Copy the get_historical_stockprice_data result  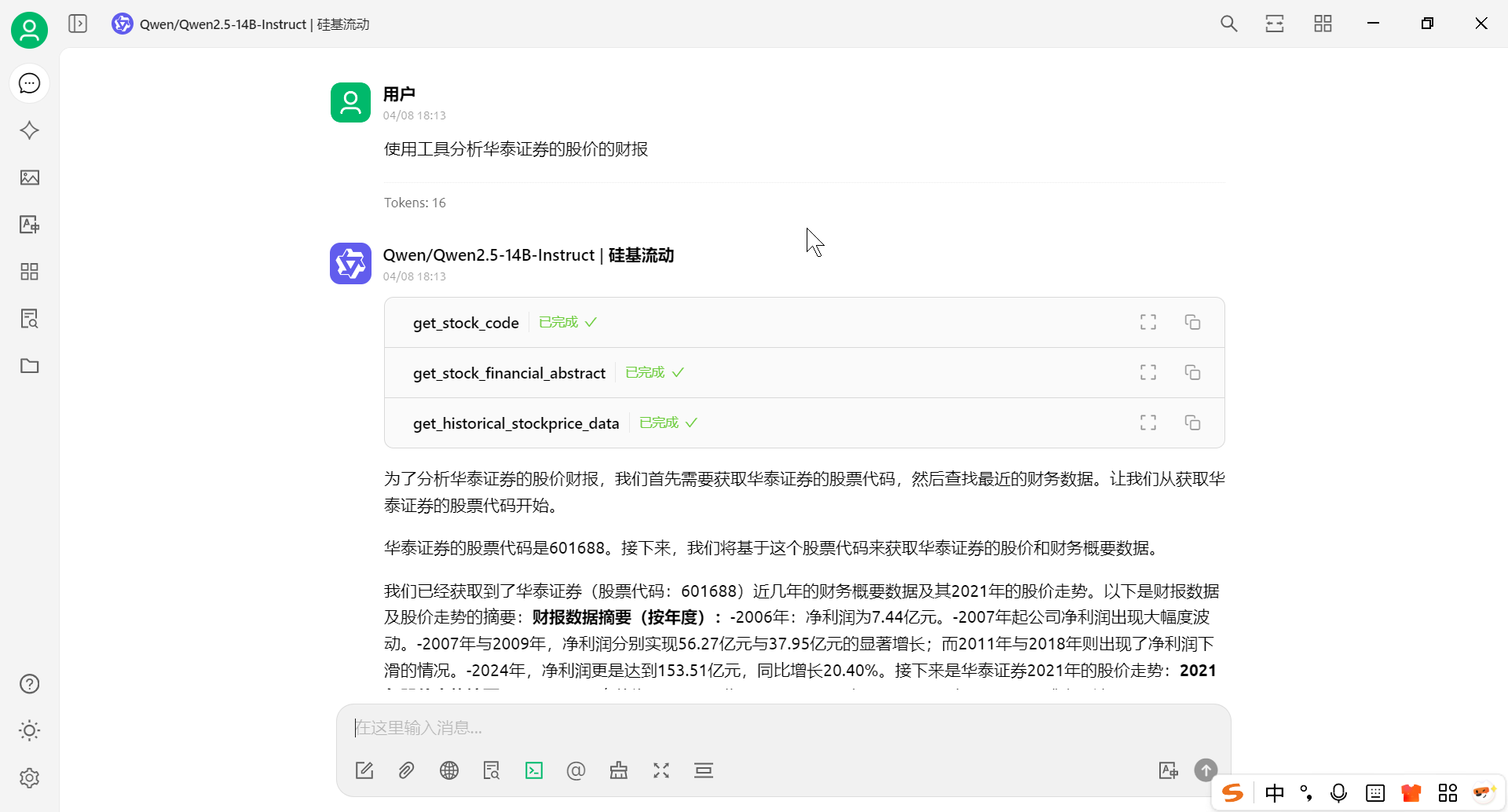(1192, 422)
